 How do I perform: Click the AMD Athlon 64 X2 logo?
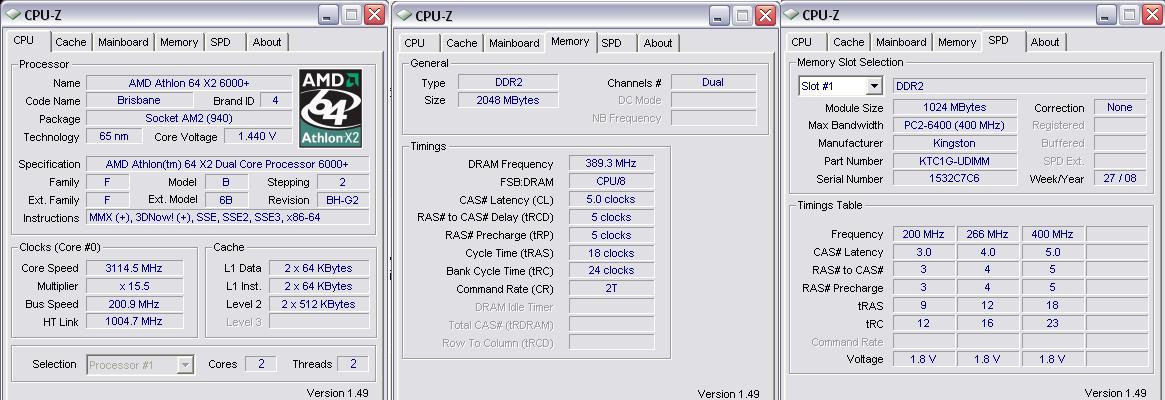pyautogui.click(x=331, y=109)
